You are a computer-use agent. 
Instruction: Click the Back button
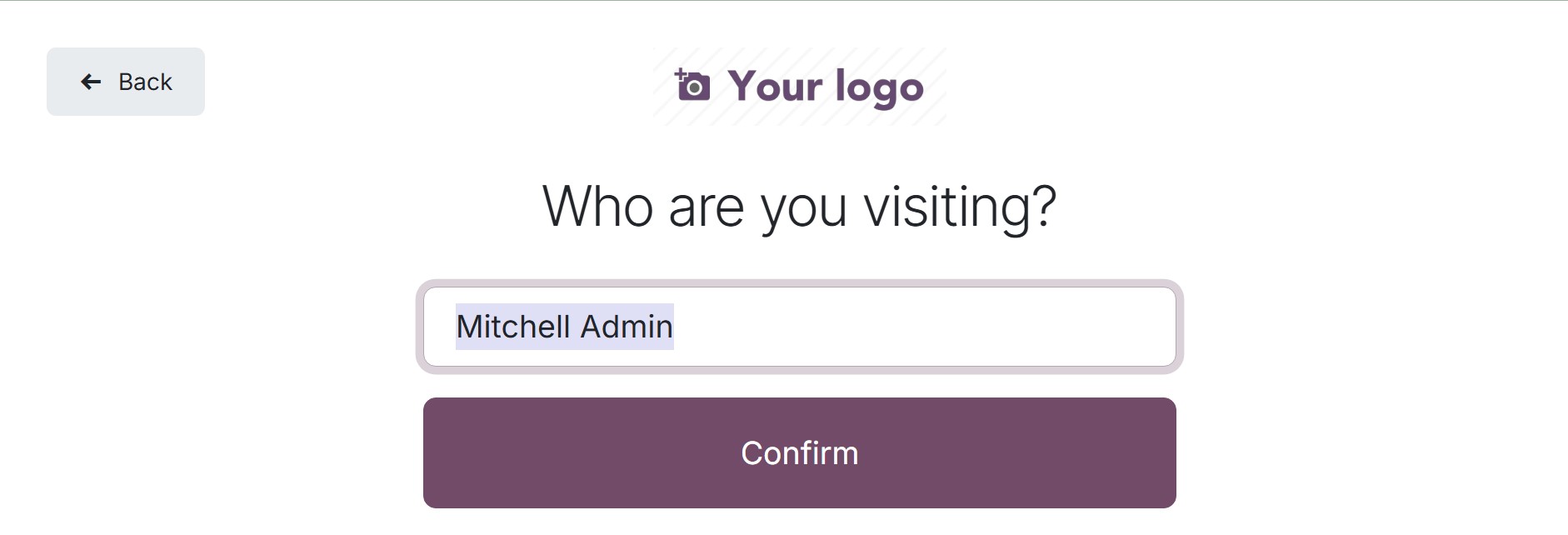tap(126, 82)
